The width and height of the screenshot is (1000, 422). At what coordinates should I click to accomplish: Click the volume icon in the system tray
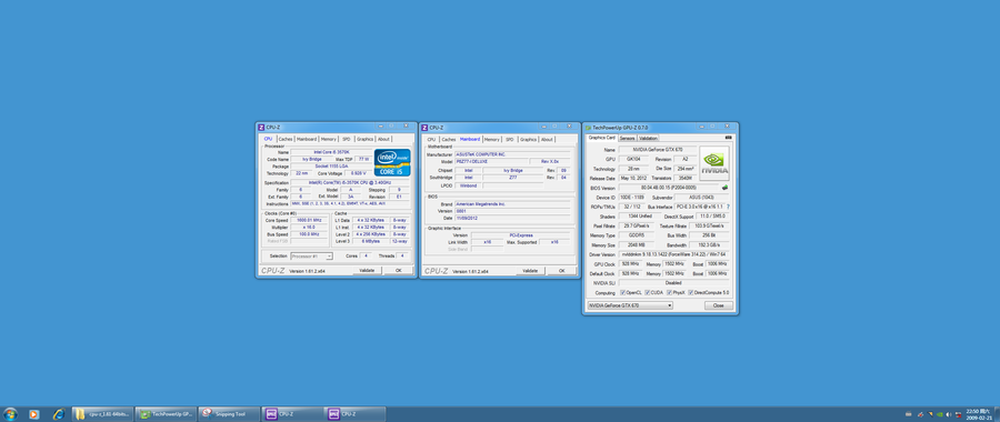pyautogui.click(x=950, y=414)
